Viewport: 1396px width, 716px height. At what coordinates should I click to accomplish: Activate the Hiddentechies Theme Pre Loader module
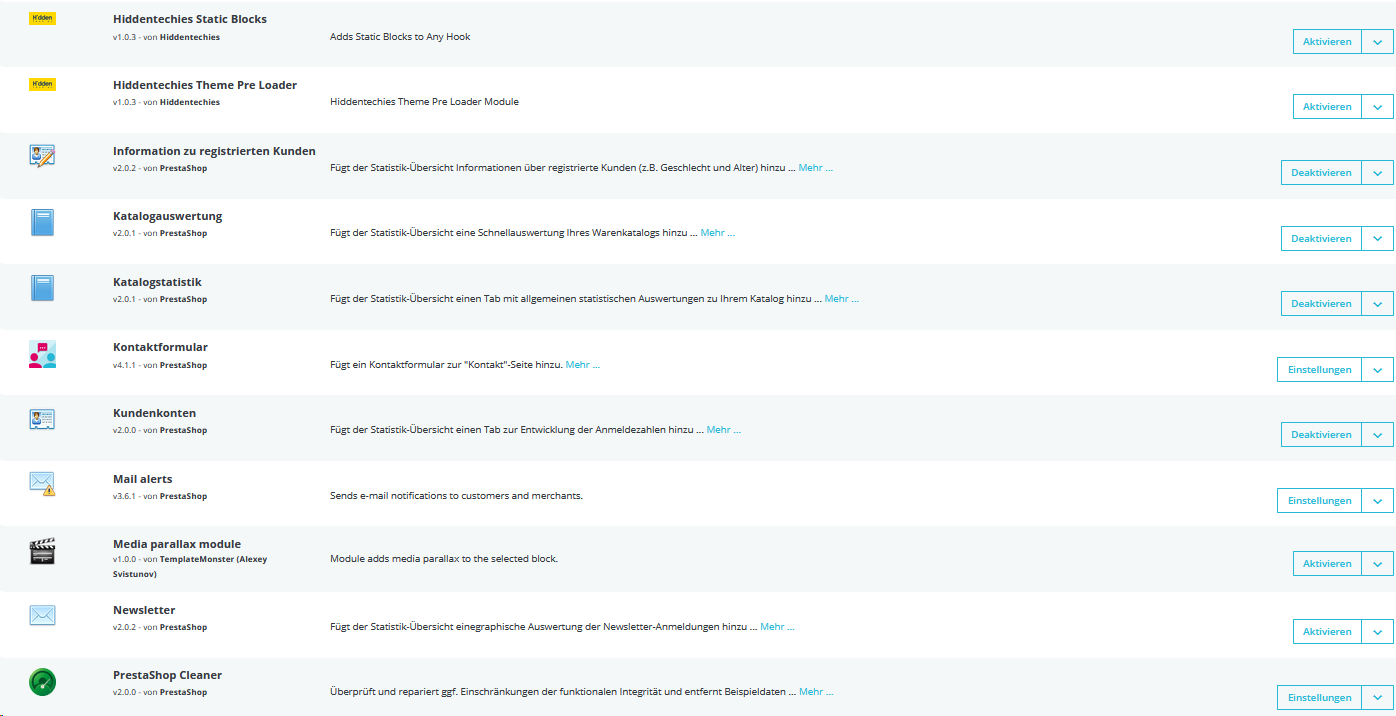coord(1327,107)
